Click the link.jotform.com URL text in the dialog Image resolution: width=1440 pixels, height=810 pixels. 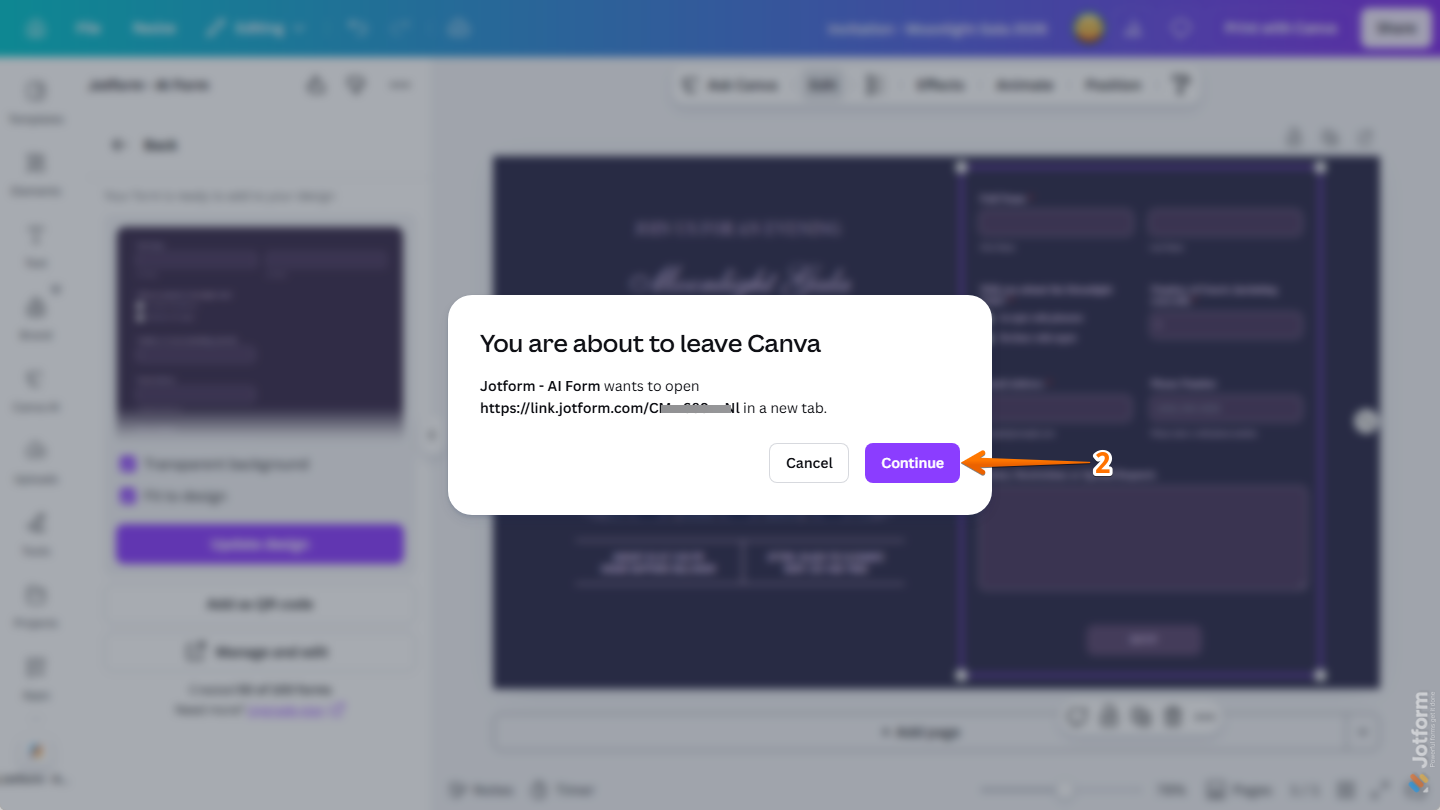pos(610,408)
